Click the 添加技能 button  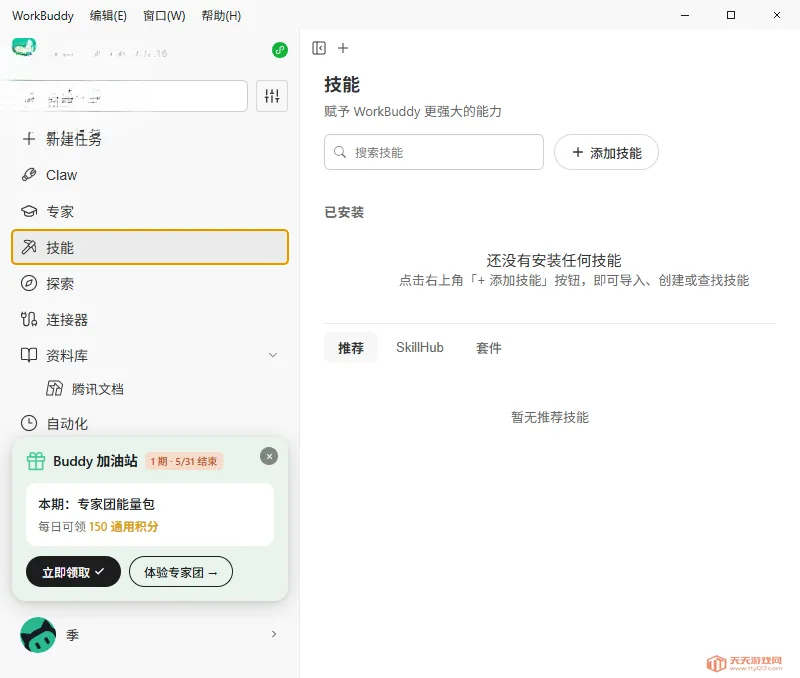pos(606,152)
